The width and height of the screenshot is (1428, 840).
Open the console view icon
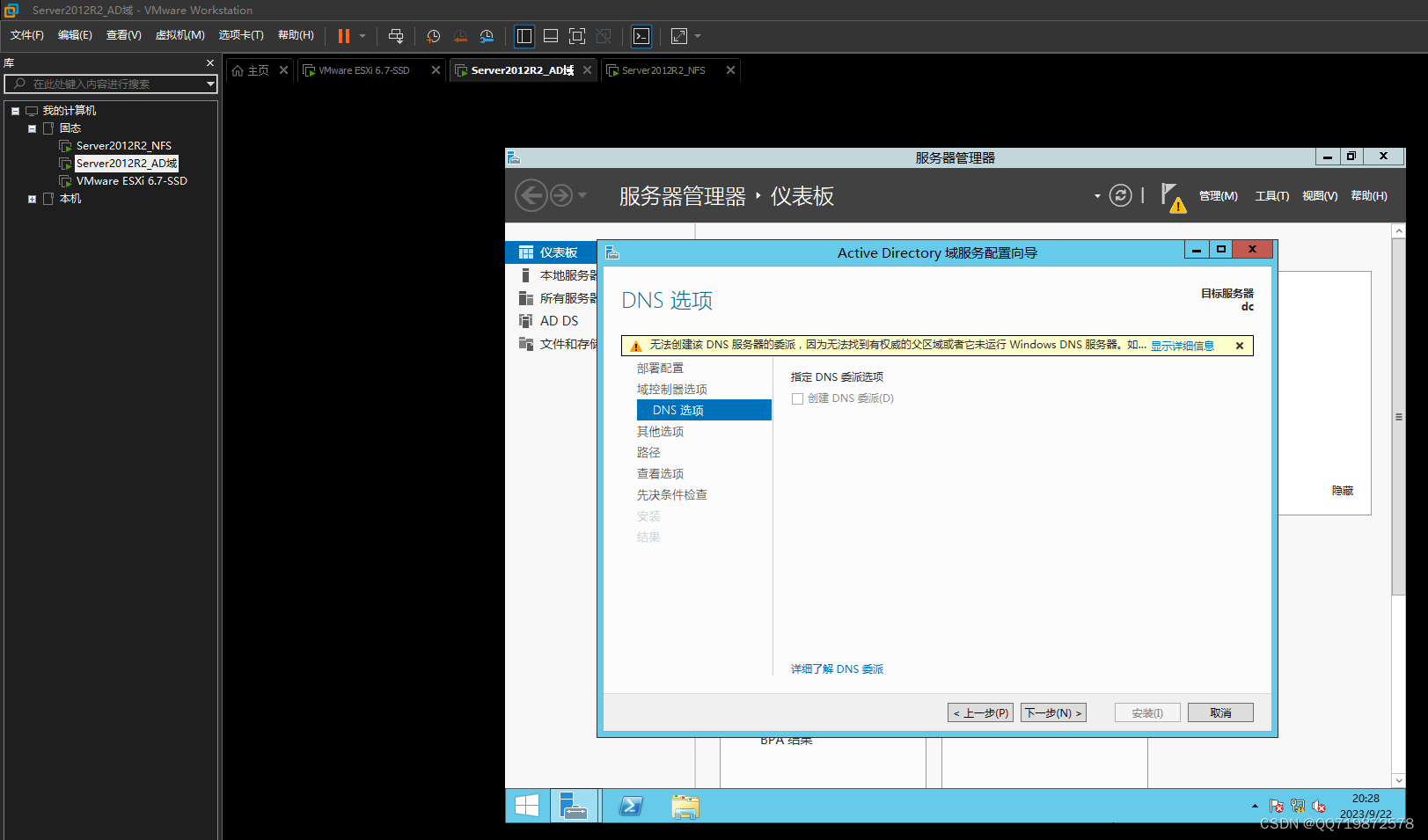[641, 36]
